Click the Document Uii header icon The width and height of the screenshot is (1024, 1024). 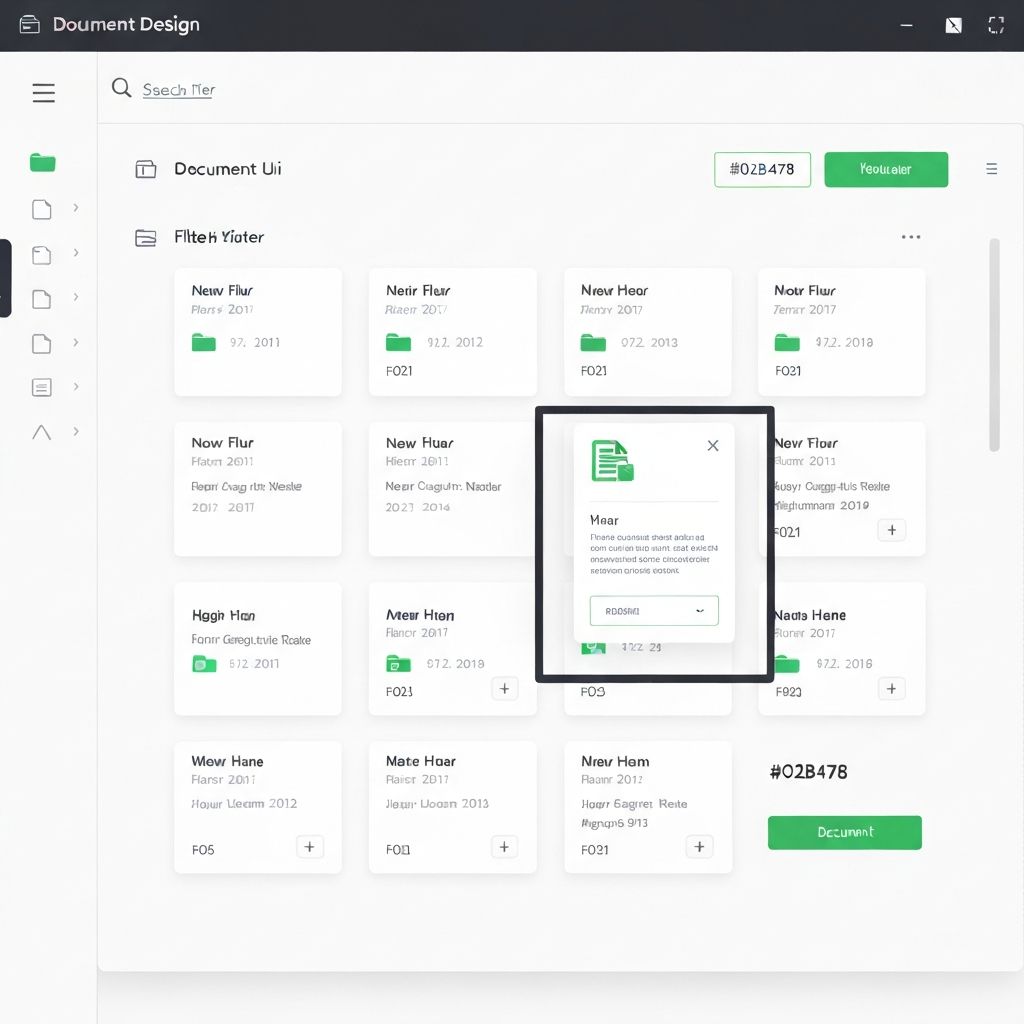[x=146, y=169]
